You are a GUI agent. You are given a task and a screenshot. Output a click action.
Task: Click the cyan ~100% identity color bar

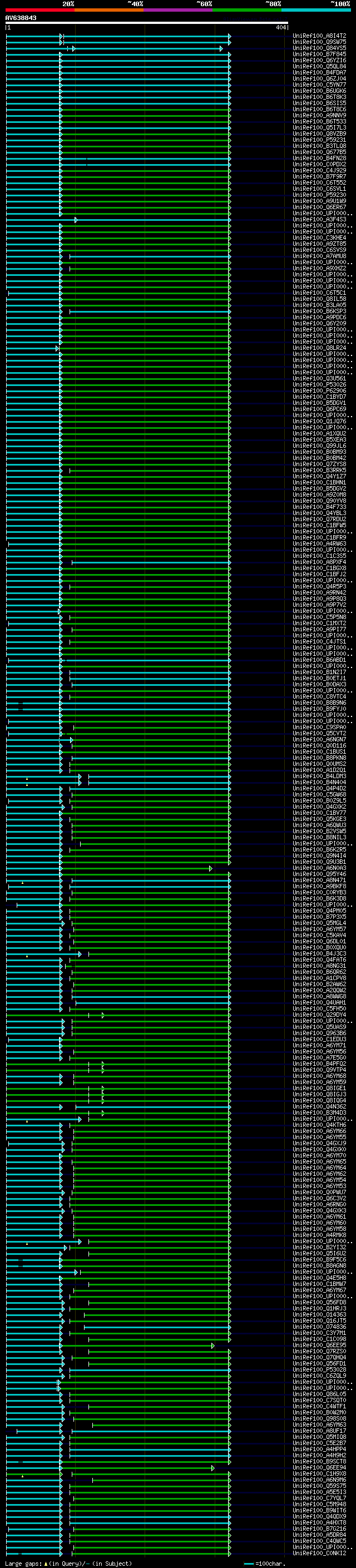tap(316, 11)
